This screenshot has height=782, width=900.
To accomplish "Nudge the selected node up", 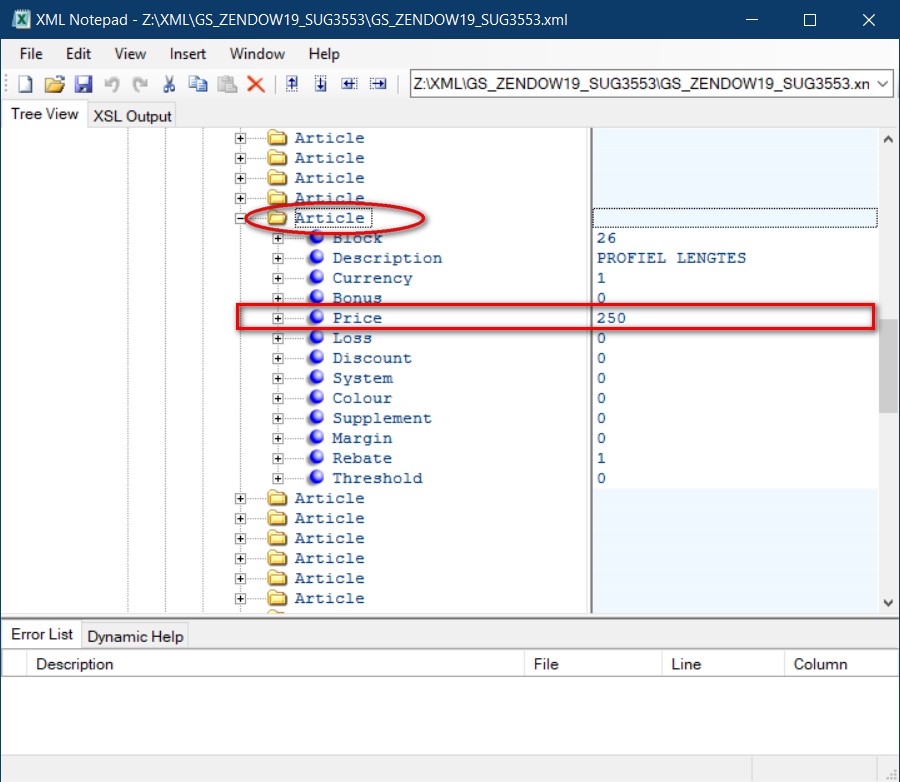I will pos(292,84).
